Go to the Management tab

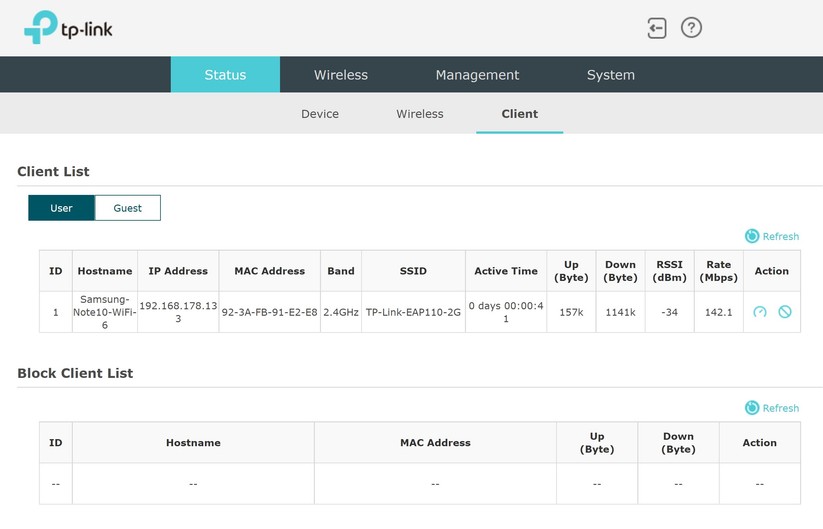tap(477, 75)
